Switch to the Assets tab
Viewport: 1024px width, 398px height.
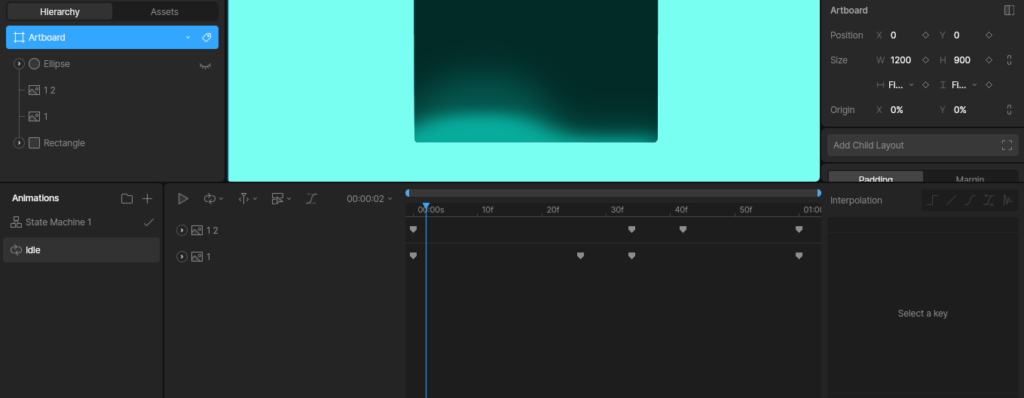coord(165,12)
